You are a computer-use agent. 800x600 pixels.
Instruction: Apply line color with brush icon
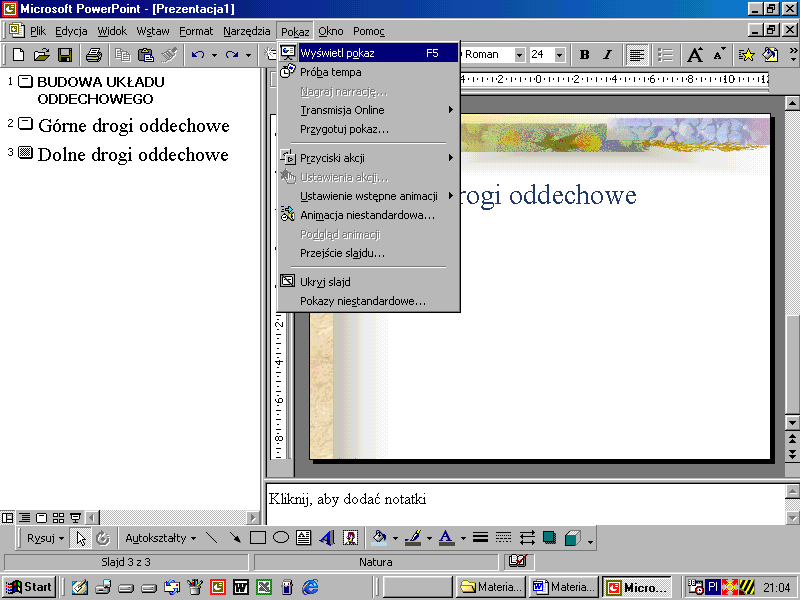point(413,538)
